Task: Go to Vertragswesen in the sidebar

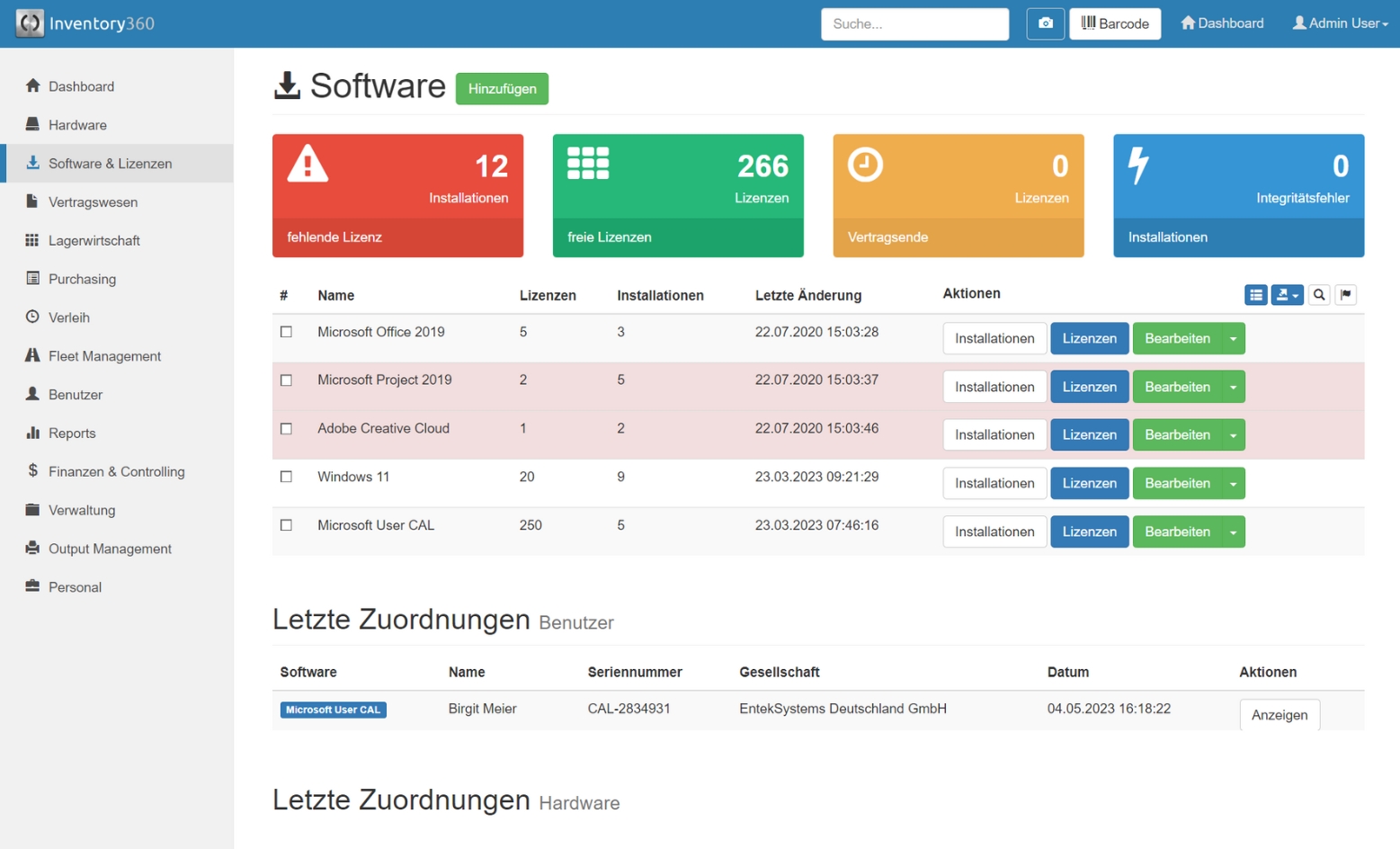Action: [93, 202]
